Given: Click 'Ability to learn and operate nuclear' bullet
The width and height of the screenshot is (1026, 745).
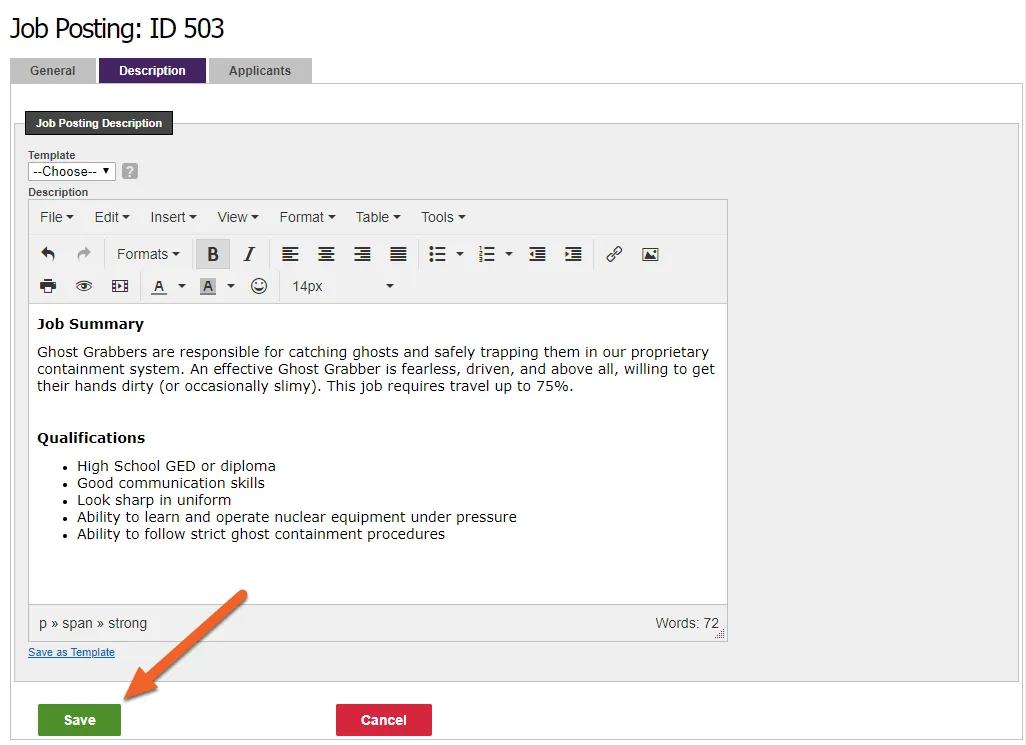Looking at the screenshot, I should coord(296,517).
